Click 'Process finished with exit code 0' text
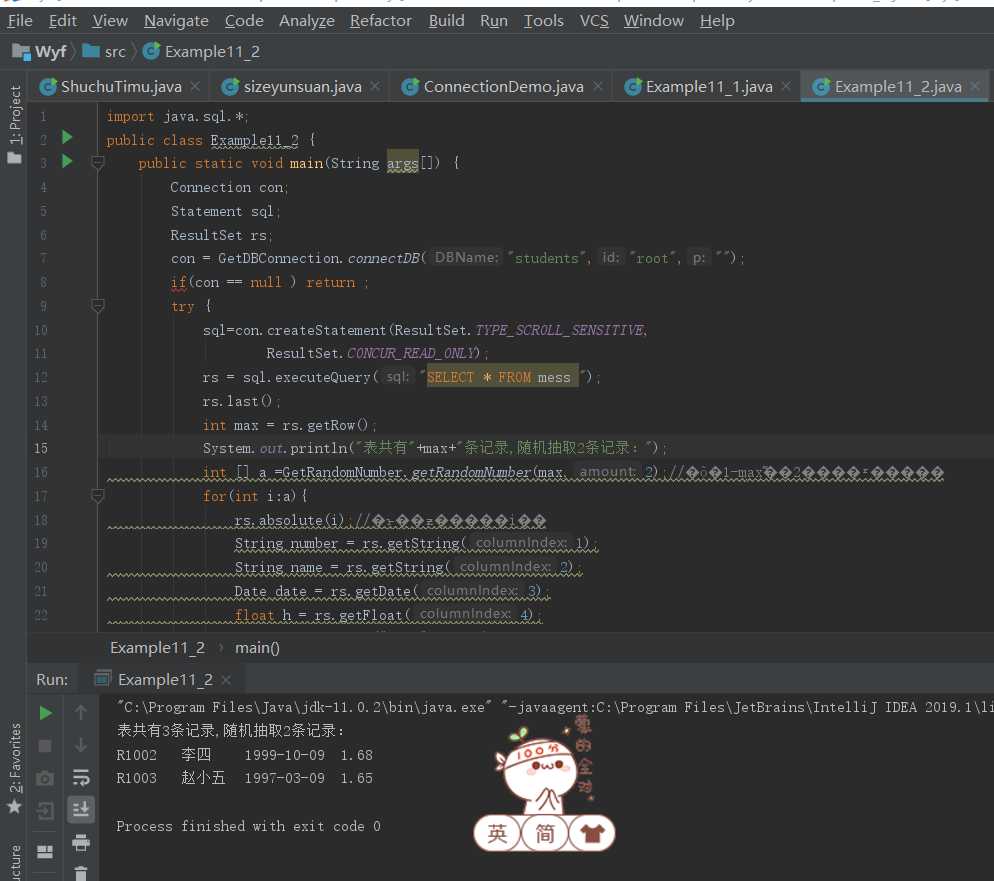The image size is (994, 881). point(248,826)
